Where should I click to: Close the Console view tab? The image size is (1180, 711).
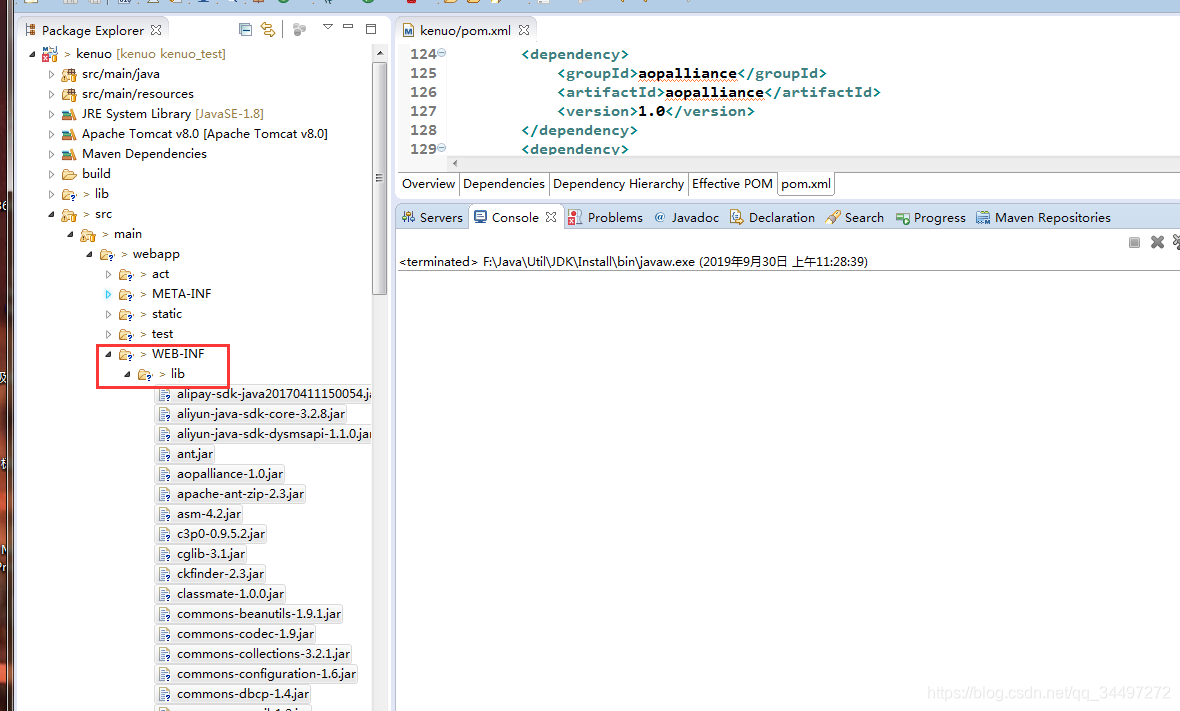click(x=551, y=217)
